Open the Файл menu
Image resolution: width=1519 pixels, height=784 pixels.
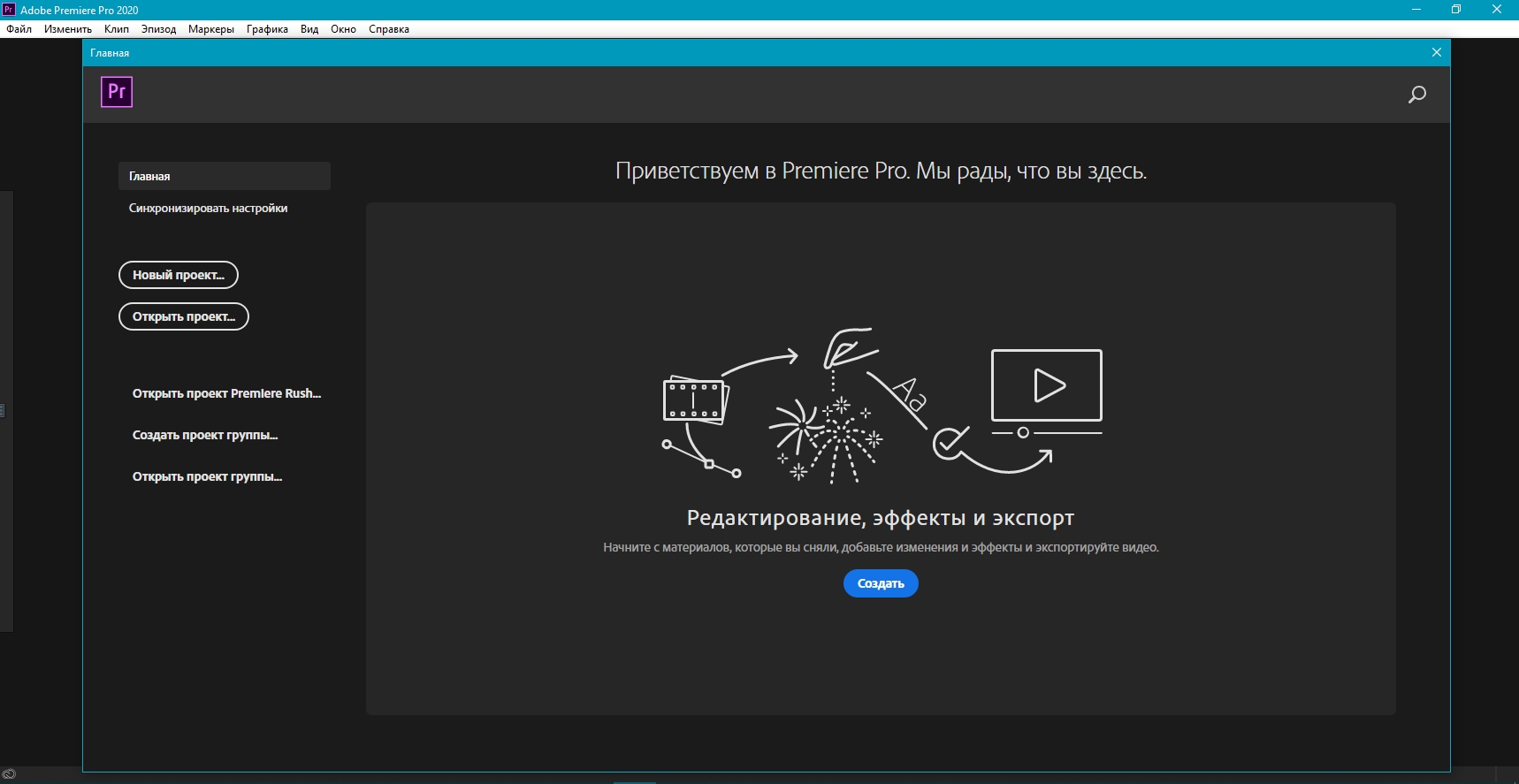click(x=19, y=29)
